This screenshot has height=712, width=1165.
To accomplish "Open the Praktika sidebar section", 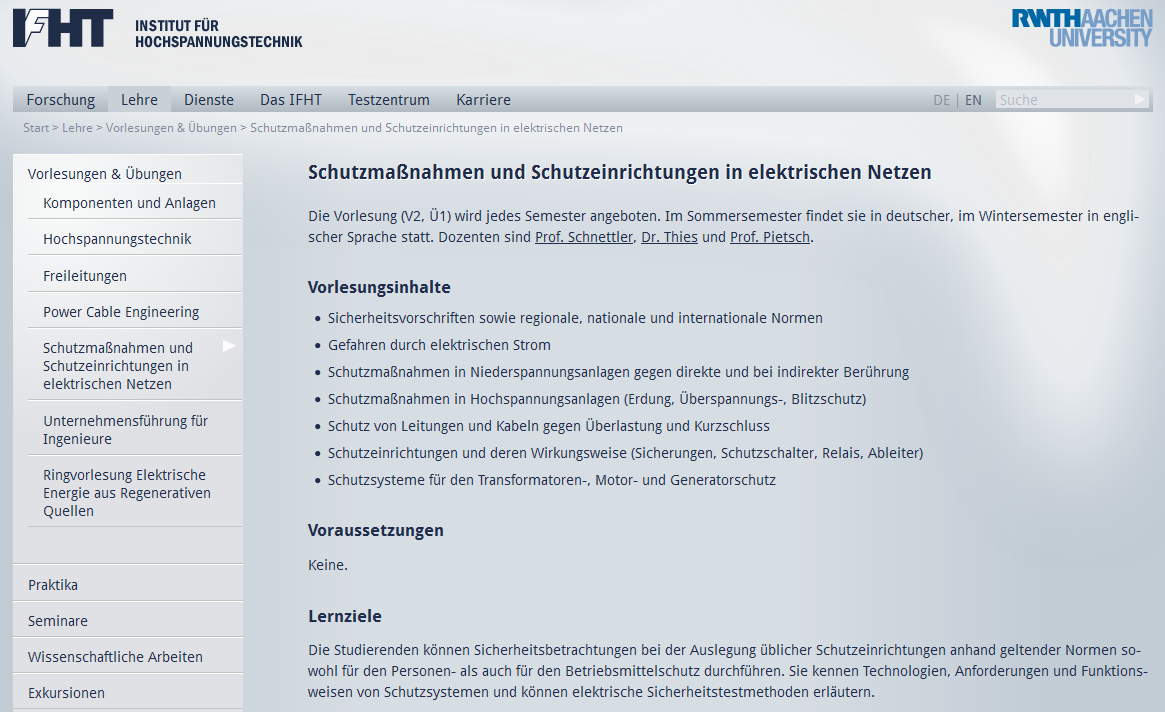I will (53, 585).
